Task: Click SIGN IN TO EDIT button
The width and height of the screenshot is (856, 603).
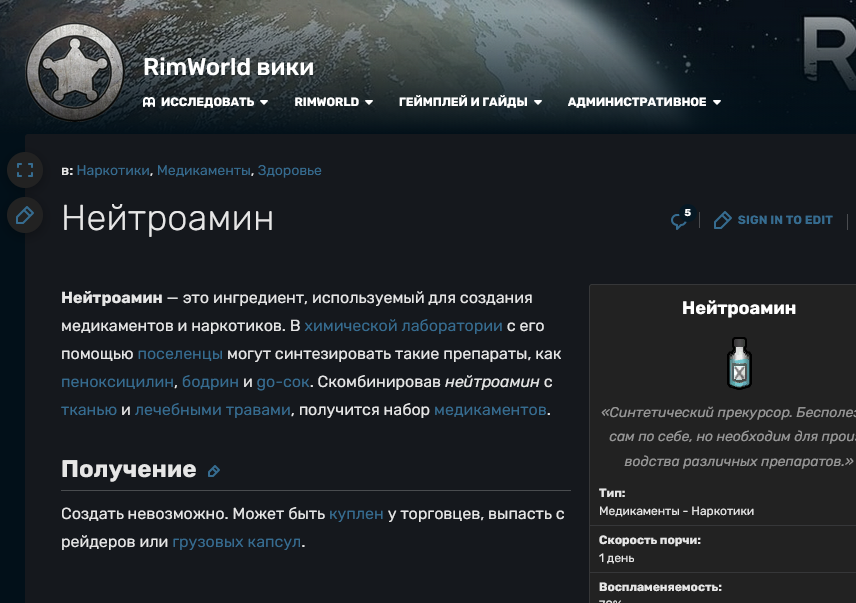Action: 773,220
